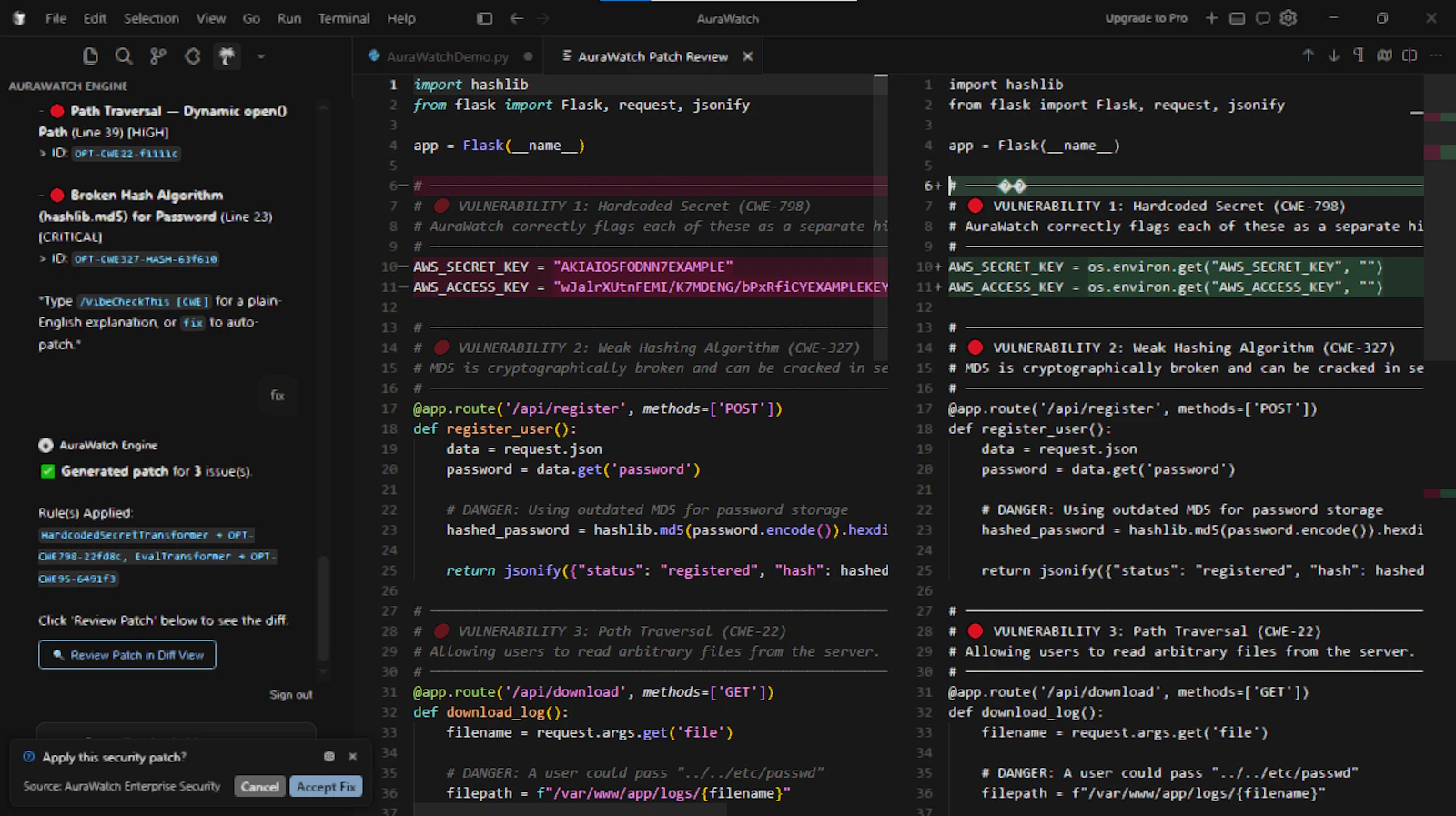Click the Broken Hash Algorithm red dot
Image resolution: width=1456 pixels, height=816 pixels.
[x=57, y=195]
